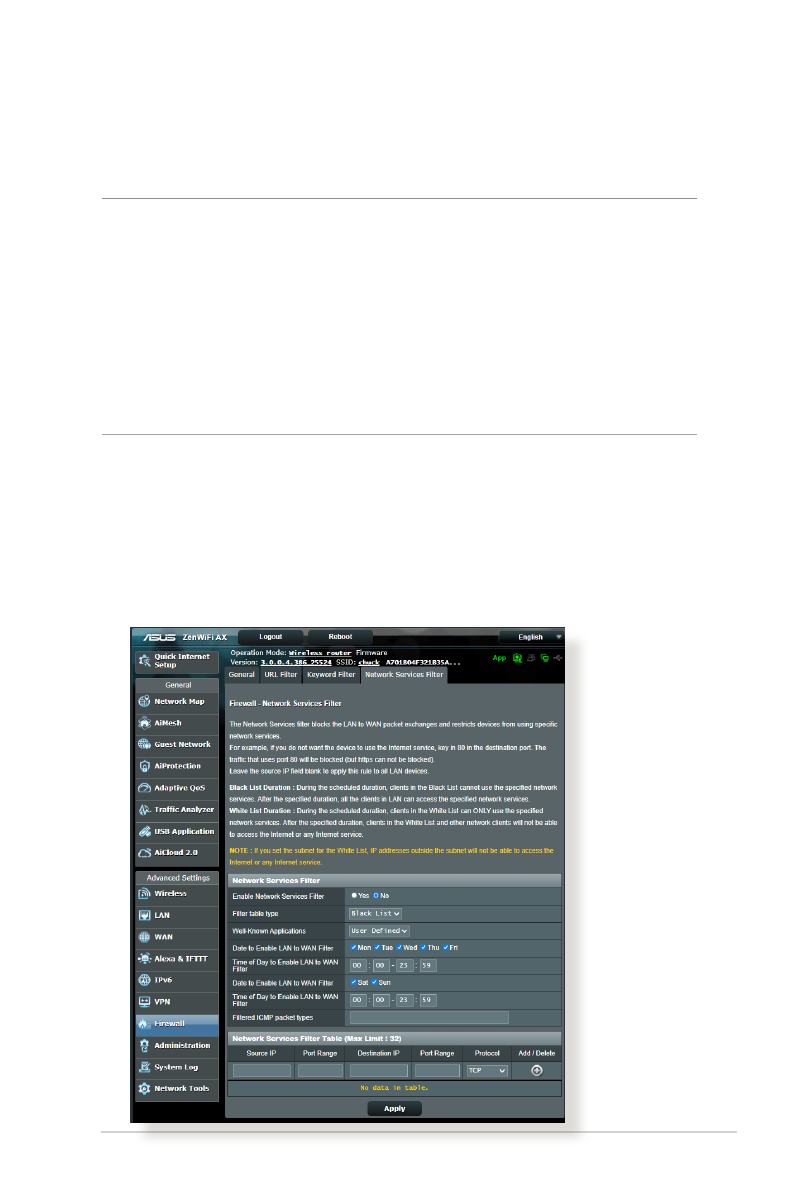Viewport: 794px width, 1196px height.
Task: Click the Reboot button
Action: click(339, 637)
